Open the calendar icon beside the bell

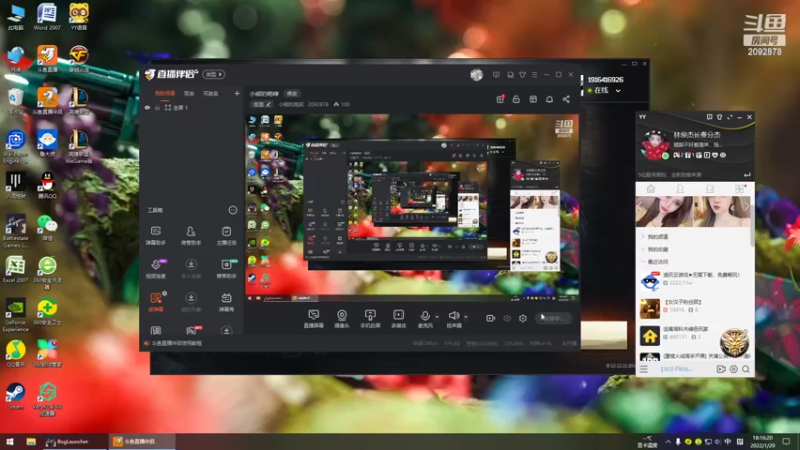533,99
